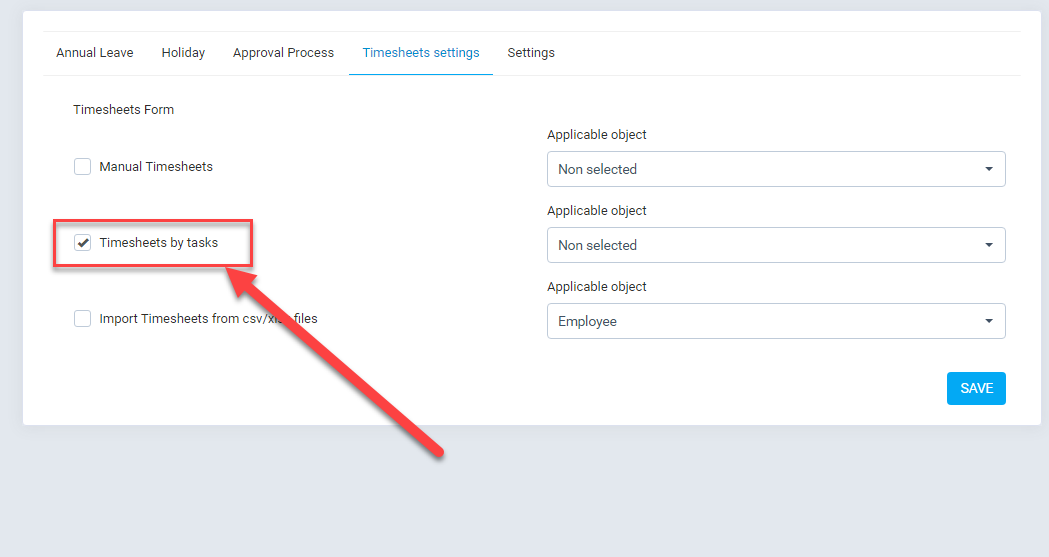Click the Timesheets Form heading
Screen dimensions: 1049x557
124,110
